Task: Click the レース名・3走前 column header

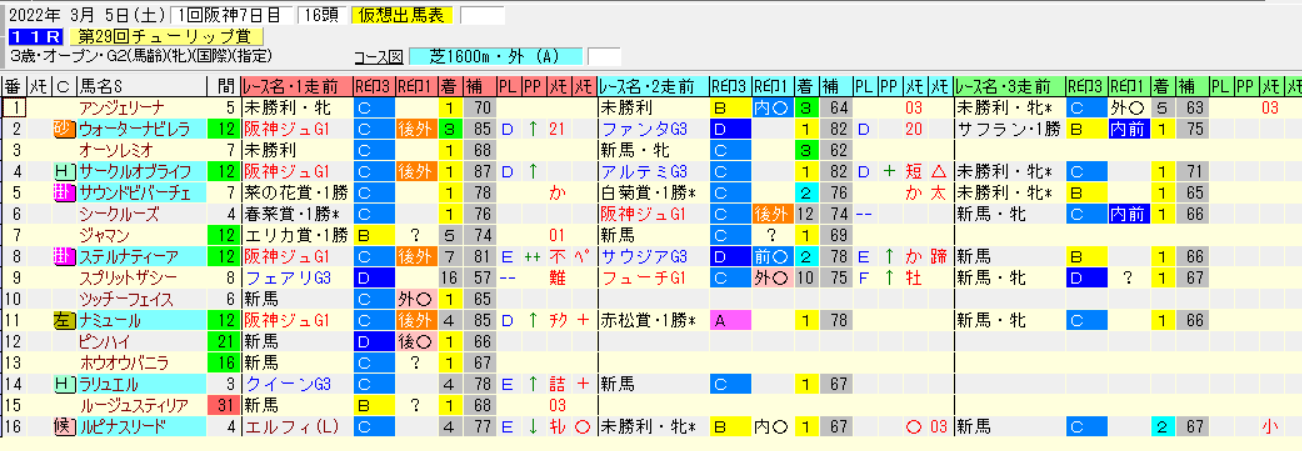Action: coord(1008,86)
